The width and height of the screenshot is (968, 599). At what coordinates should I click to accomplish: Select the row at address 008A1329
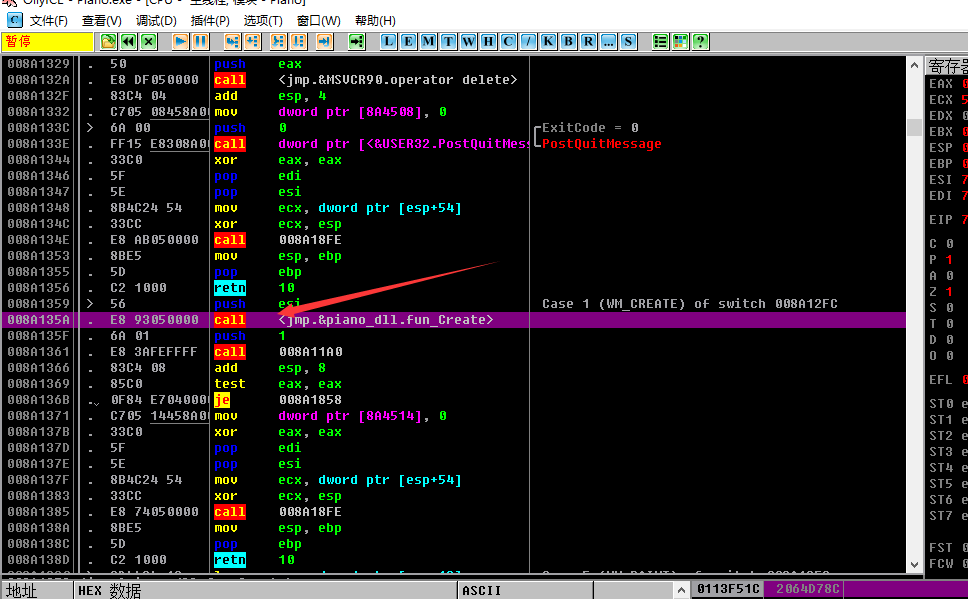pos(454,64)
